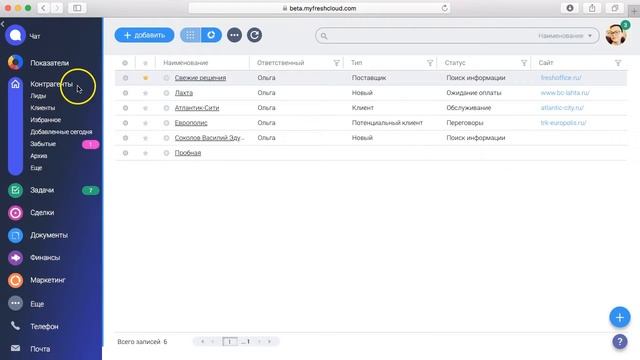
Task: Open Сделки deals icon
Action: click(15, 213)
